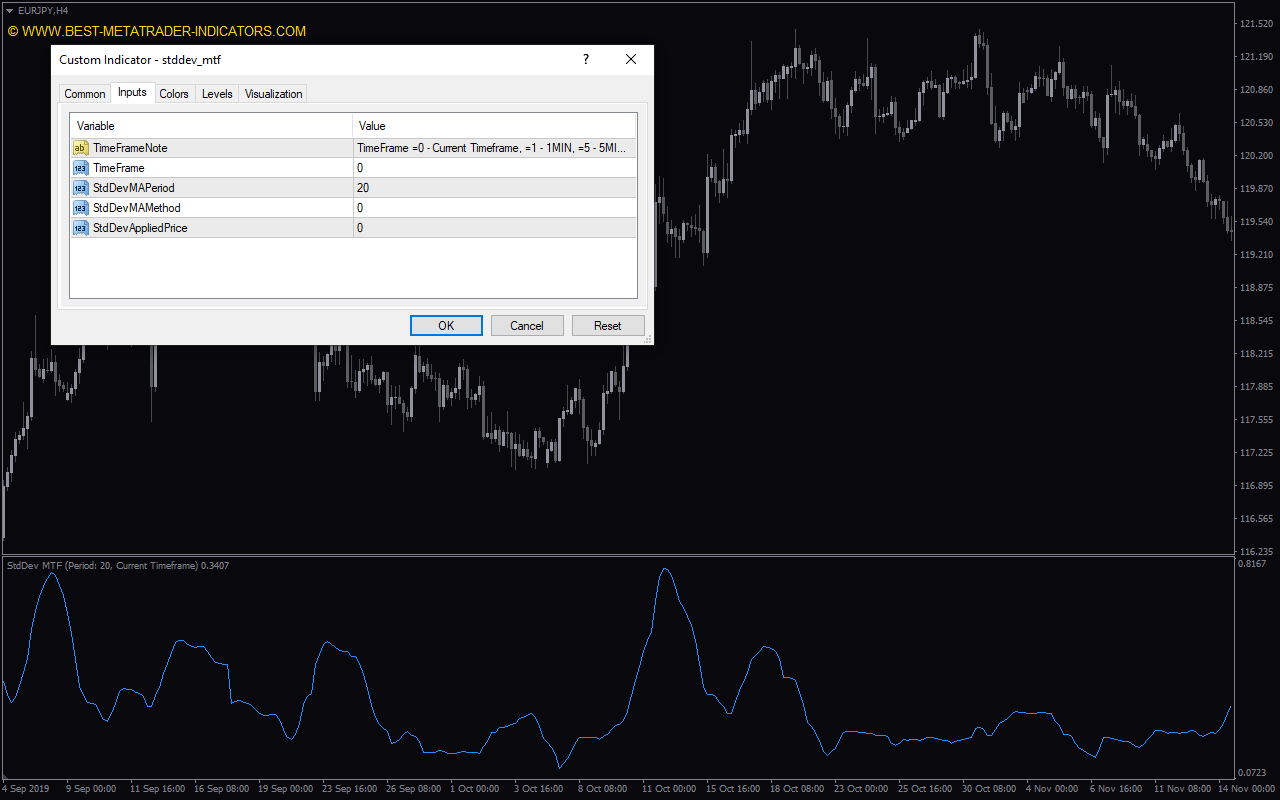Close the Custom Indicator dialog

click(631, 60)
